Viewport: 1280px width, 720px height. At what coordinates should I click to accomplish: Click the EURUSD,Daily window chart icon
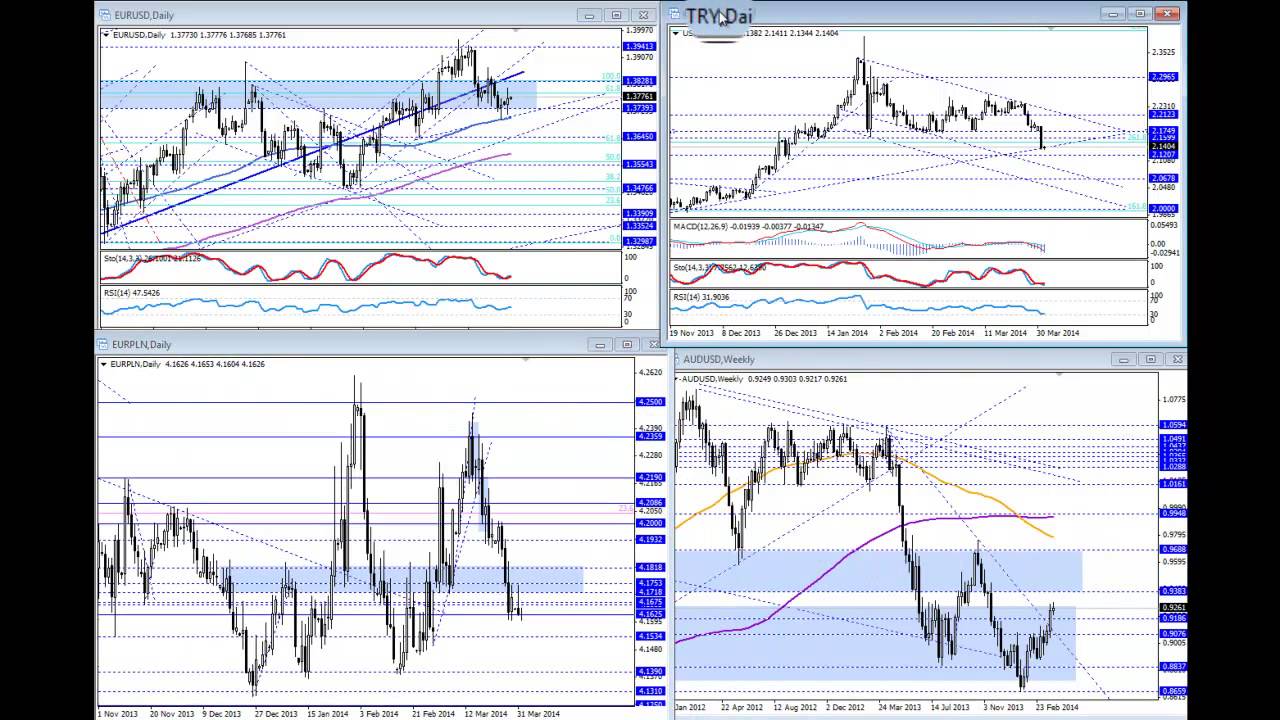105,15
